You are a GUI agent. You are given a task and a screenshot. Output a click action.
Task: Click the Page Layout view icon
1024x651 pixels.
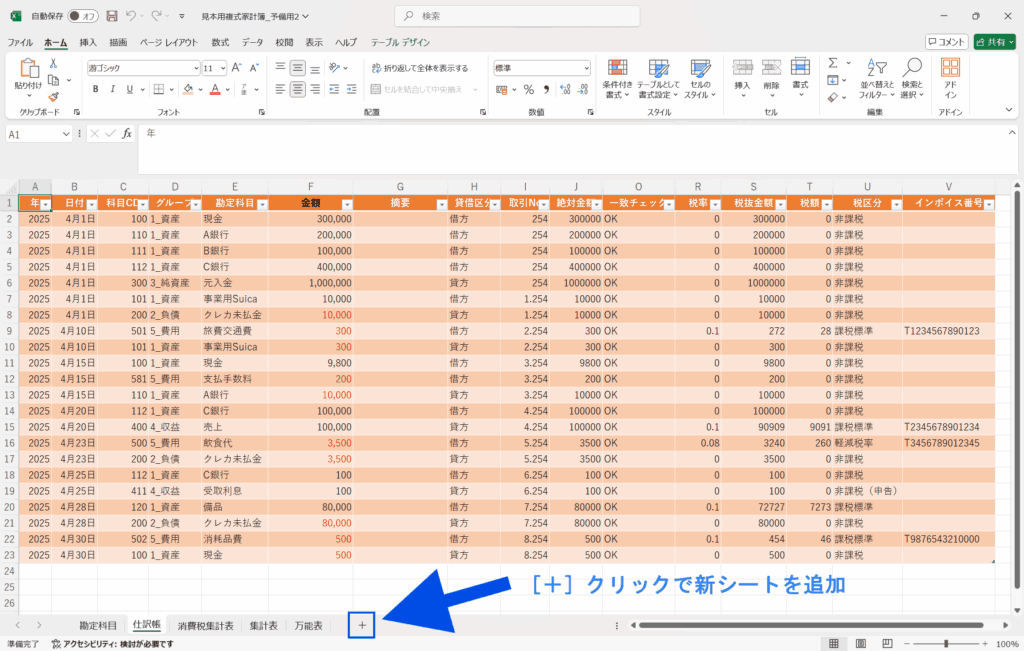click(x=861, y=644)
